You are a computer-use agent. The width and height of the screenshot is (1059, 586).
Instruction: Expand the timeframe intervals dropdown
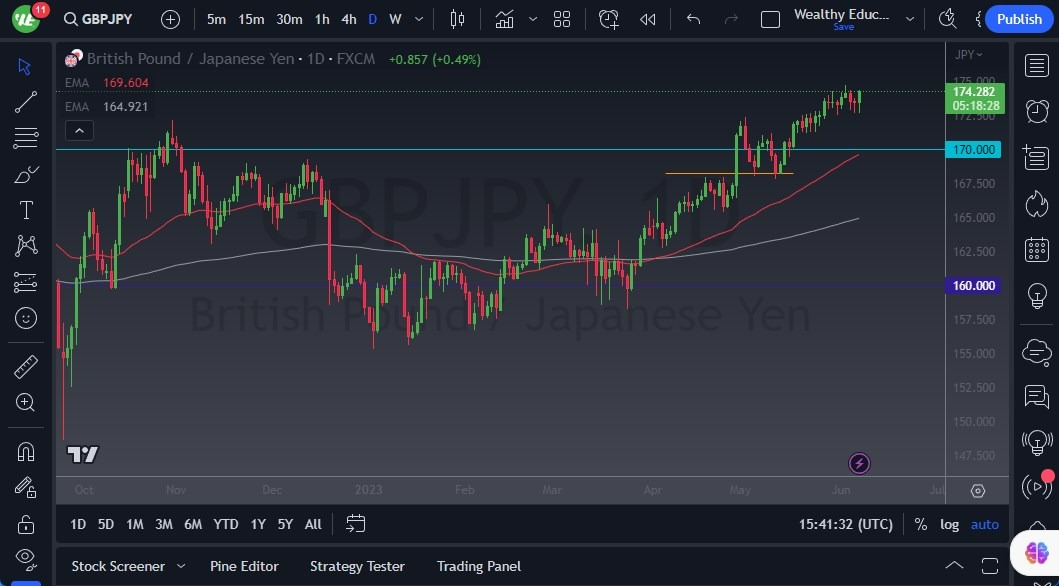click(418, 18)
